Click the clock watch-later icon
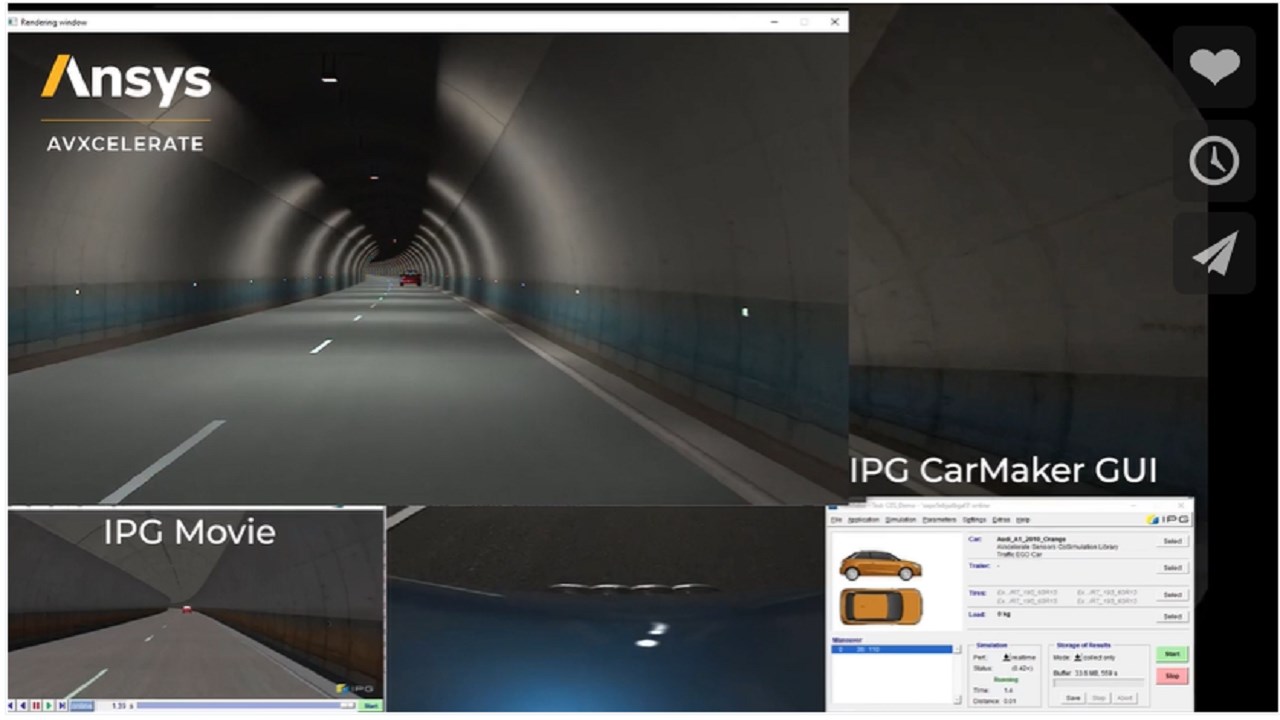The width and height of the screenshot is (1280, 720). (x=1214, y=160)
